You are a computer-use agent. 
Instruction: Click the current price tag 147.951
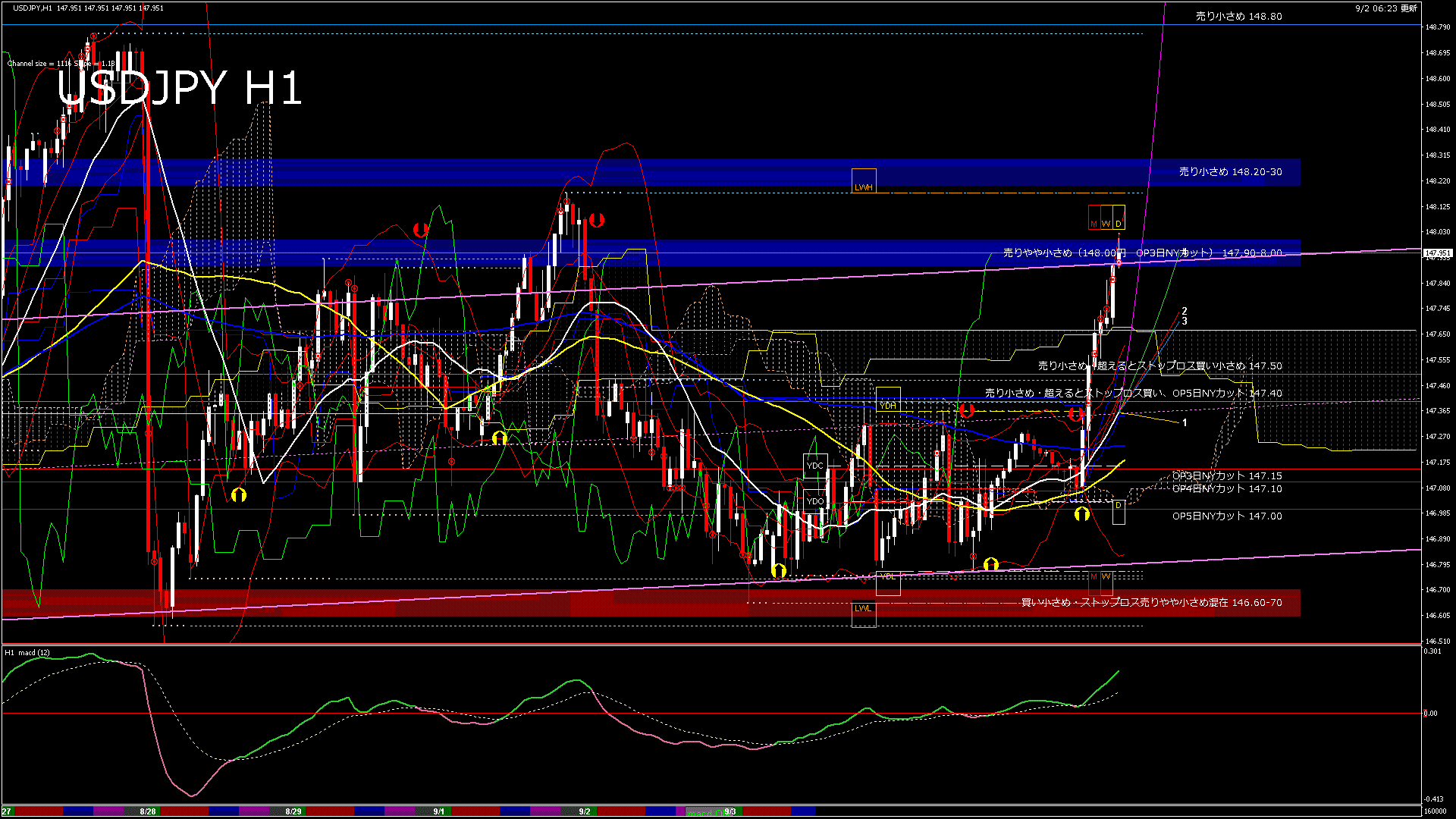1437,253
